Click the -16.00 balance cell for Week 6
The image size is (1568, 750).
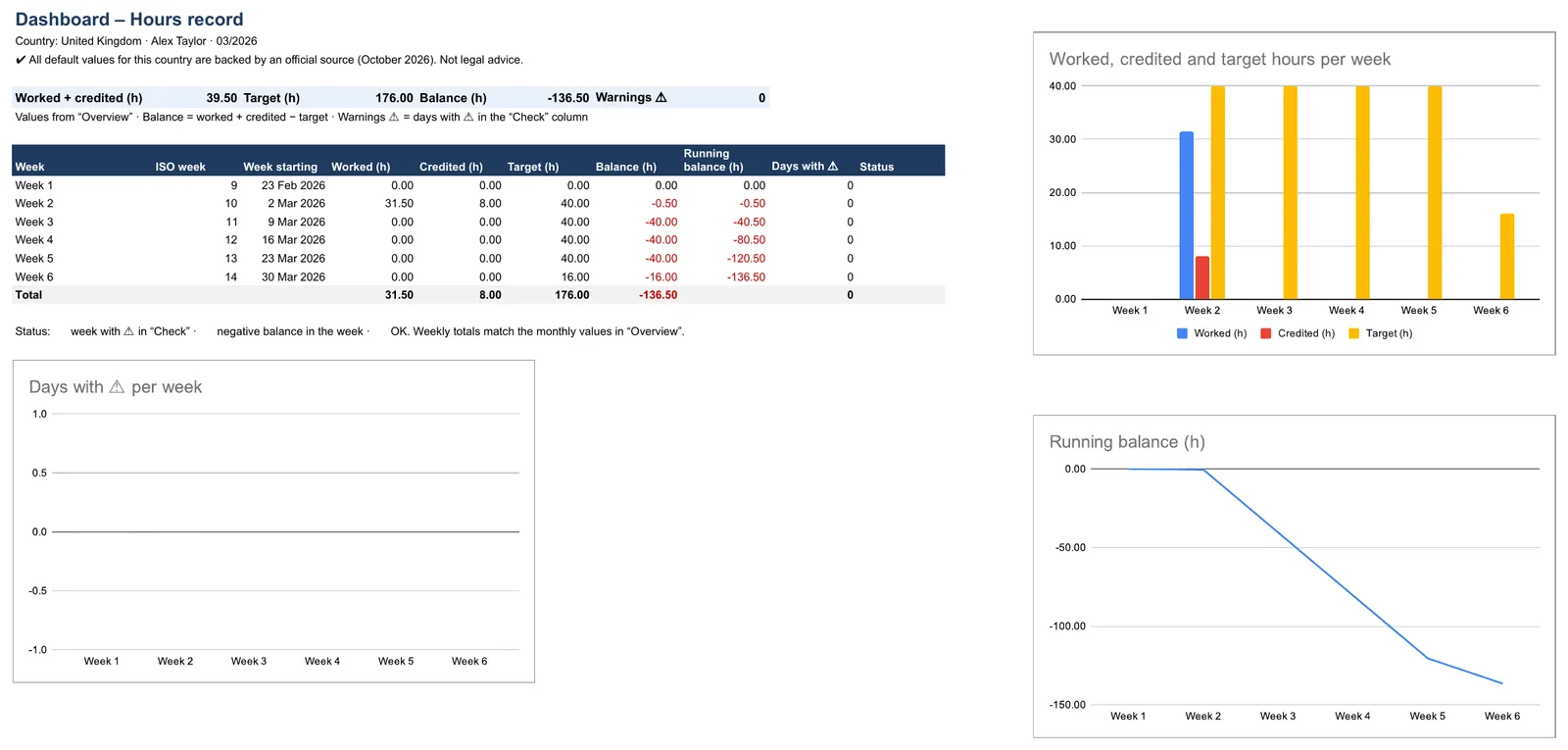(661, 277)
